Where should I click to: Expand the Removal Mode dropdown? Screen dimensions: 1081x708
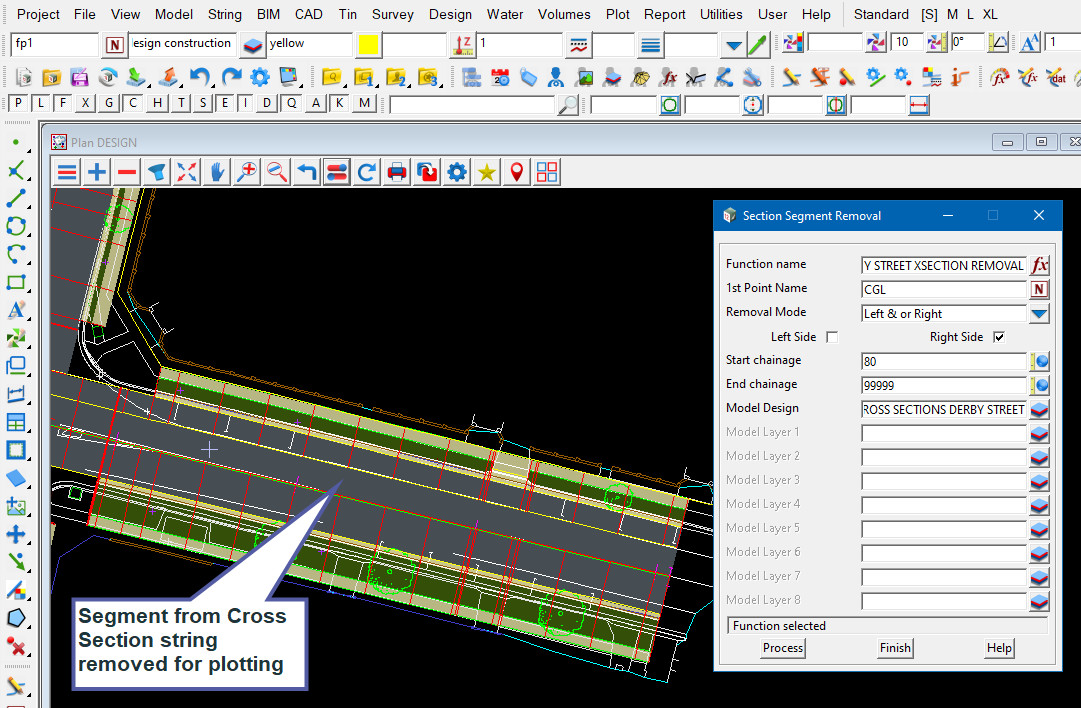[1040, 314]
